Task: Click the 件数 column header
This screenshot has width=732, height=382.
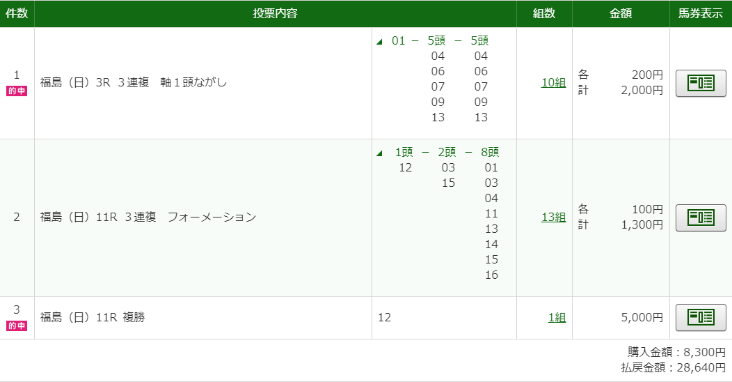Action: (x=17, y=14)
